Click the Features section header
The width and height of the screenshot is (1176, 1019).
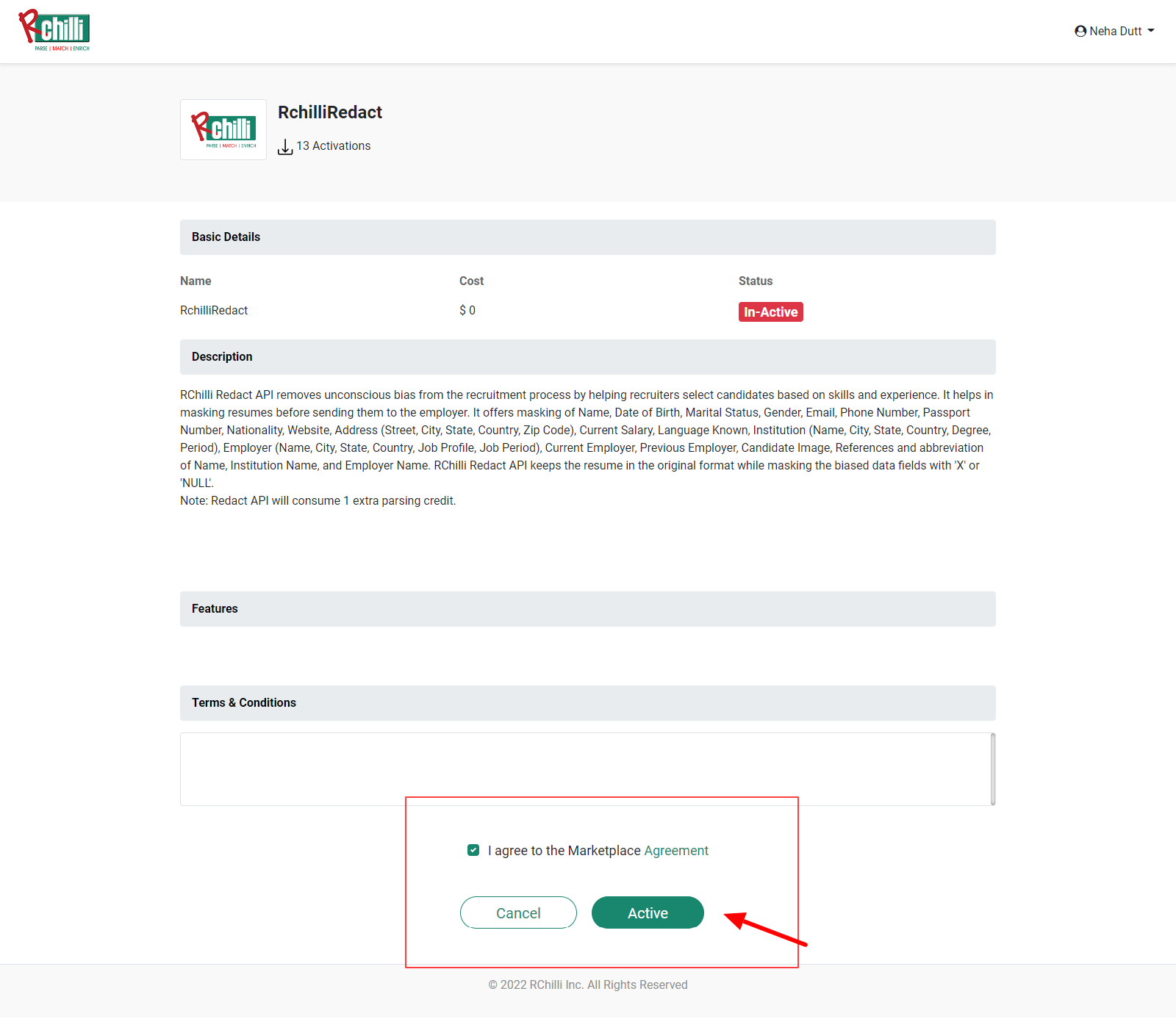click(x=588, y=609)
